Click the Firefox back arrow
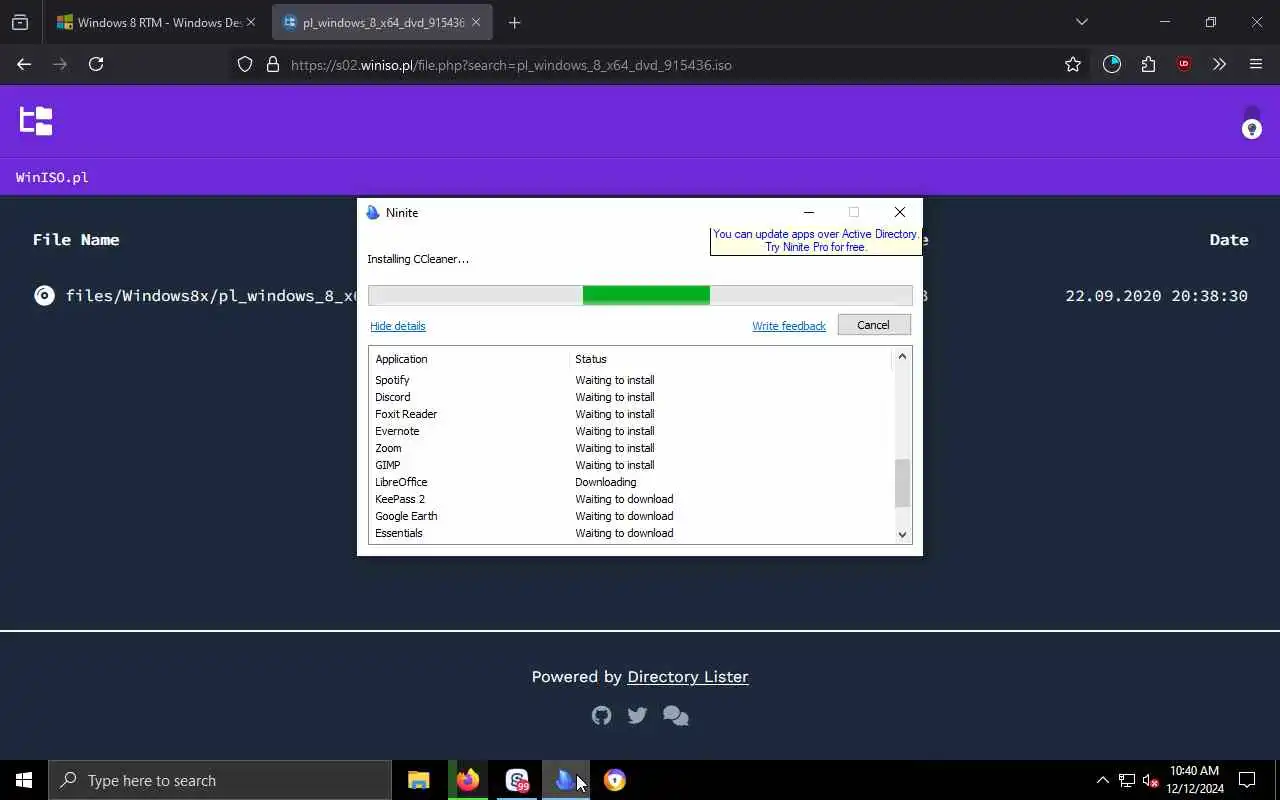This screenshot has height=800, width=1280. click(24, 64)
